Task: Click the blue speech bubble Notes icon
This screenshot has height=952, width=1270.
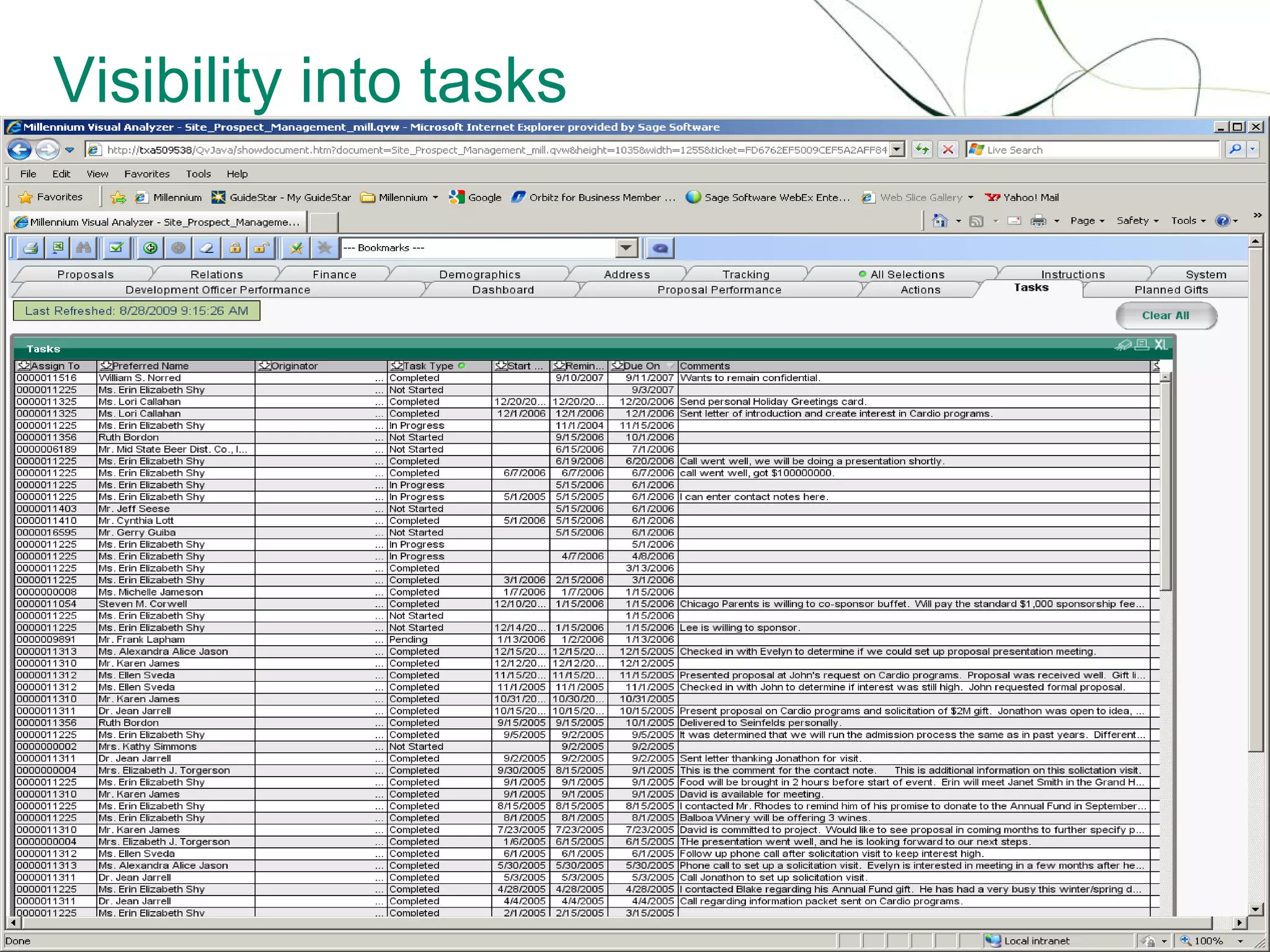Action: tap(660, 249)
